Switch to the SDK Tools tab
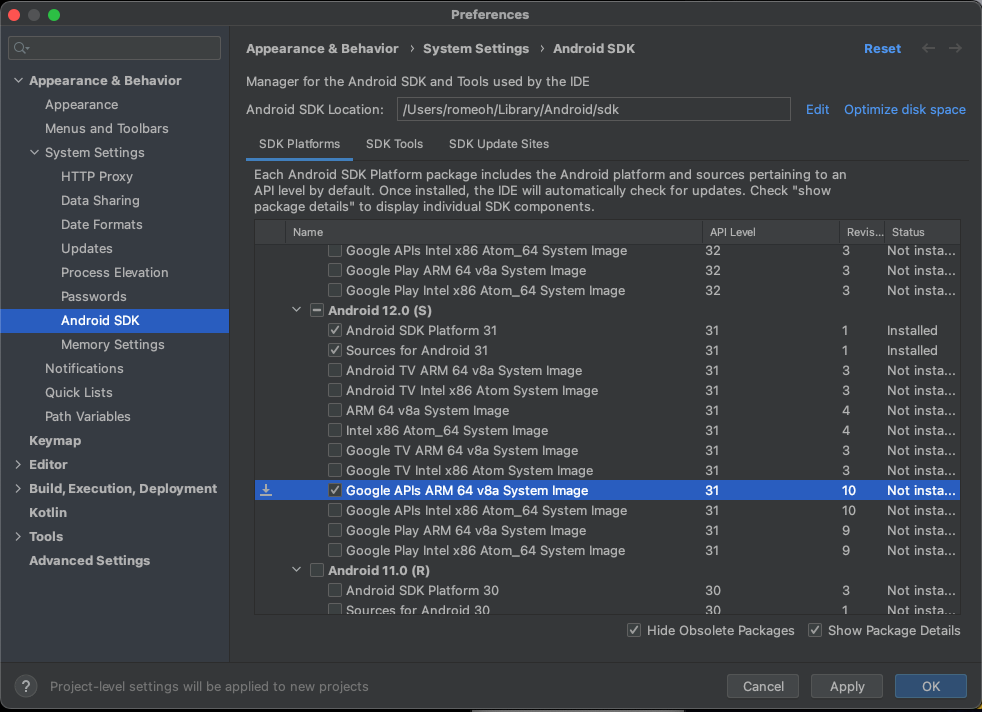 pos(395,144)
